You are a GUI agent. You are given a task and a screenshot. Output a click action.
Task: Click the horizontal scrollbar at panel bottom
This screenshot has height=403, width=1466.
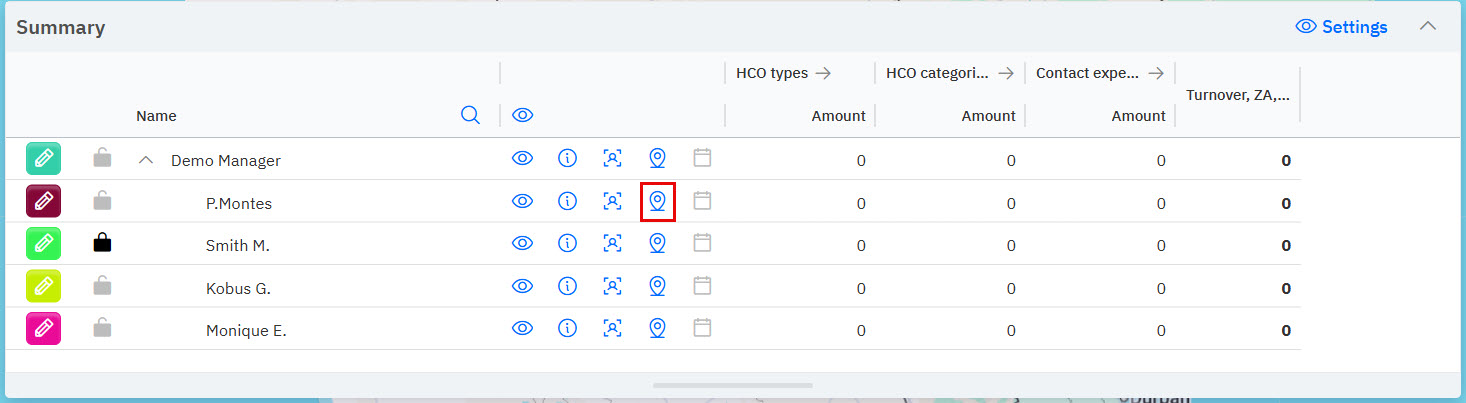click(732, 385)
